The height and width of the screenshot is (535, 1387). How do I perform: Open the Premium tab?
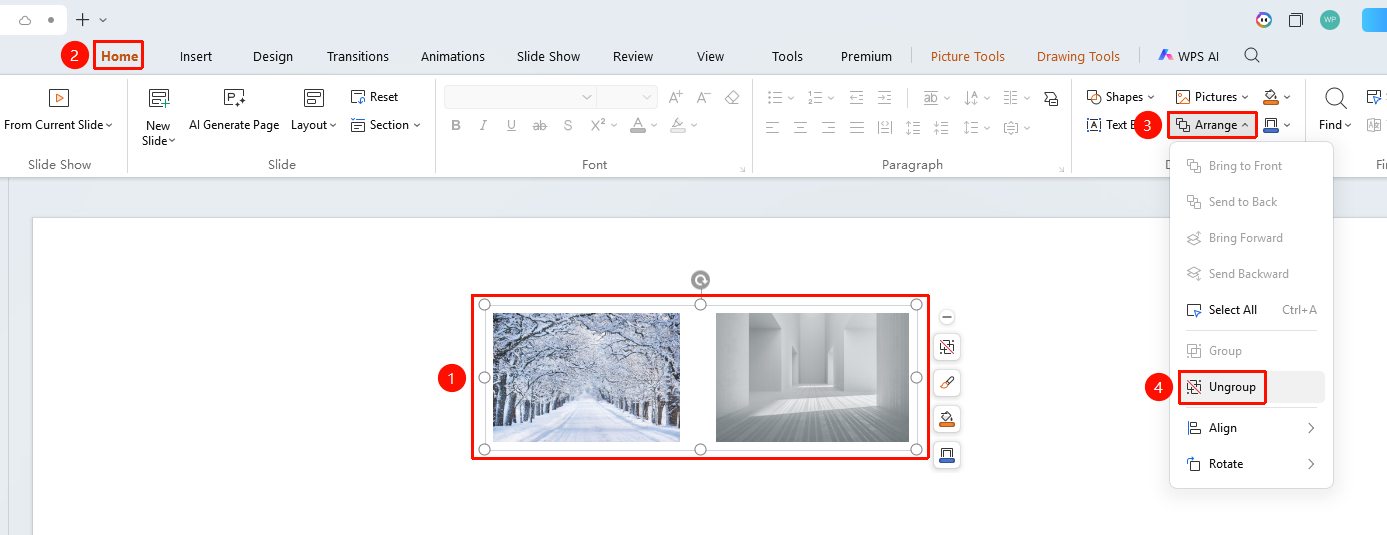tap(866, 56)
